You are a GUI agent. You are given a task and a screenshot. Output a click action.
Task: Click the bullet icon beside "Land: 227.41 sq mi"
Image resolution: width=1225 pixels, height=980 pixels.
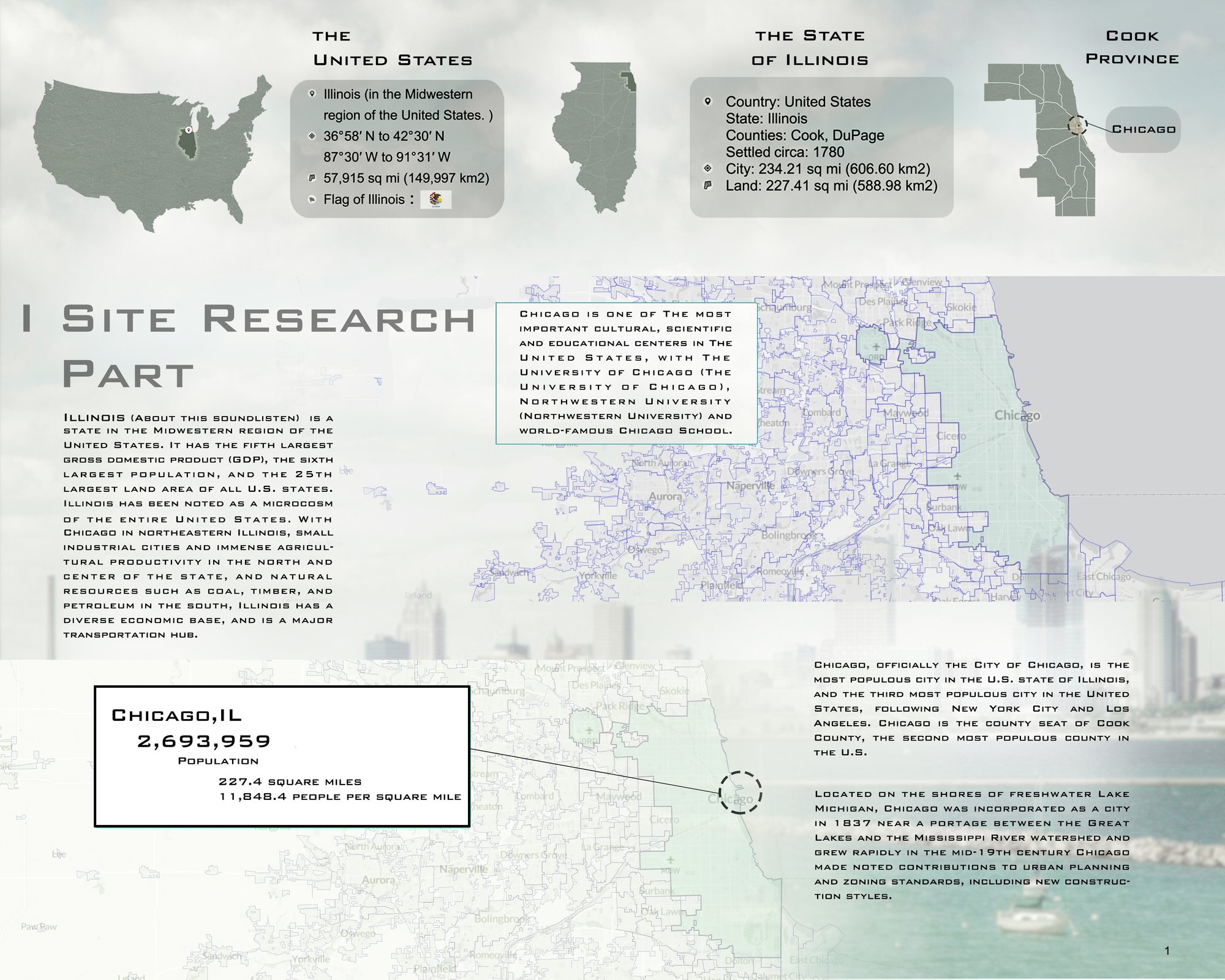coord(708,185)
